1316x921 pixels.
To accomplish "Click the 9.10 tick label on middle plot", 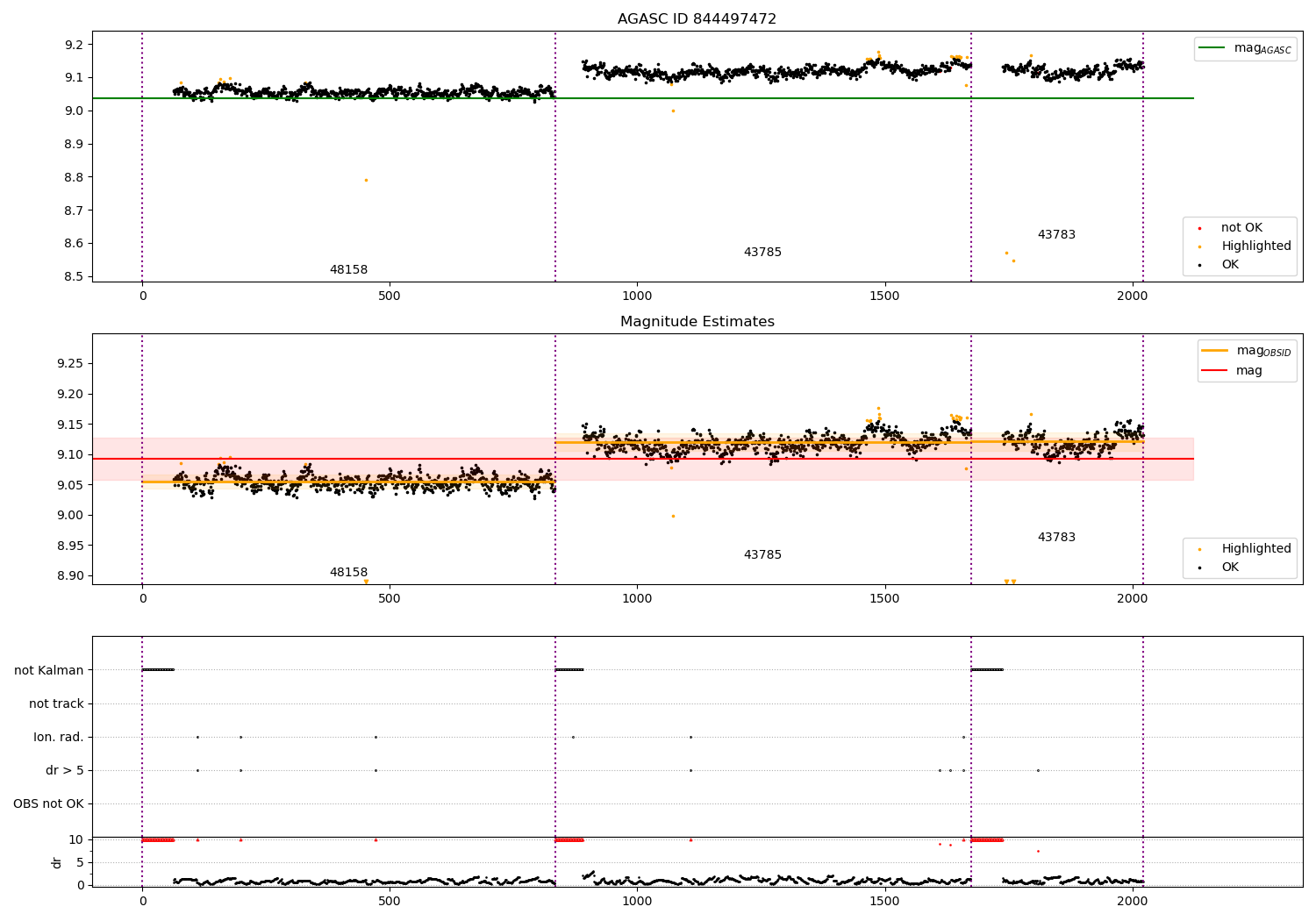I will click(x=70, y=455).
